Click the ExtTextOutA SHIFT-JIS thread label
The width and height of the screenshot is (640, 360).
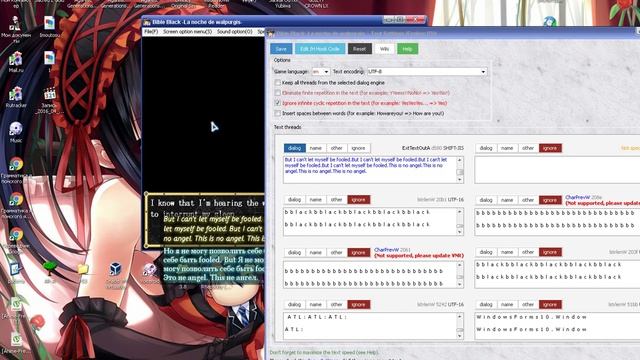coord(433,148)
